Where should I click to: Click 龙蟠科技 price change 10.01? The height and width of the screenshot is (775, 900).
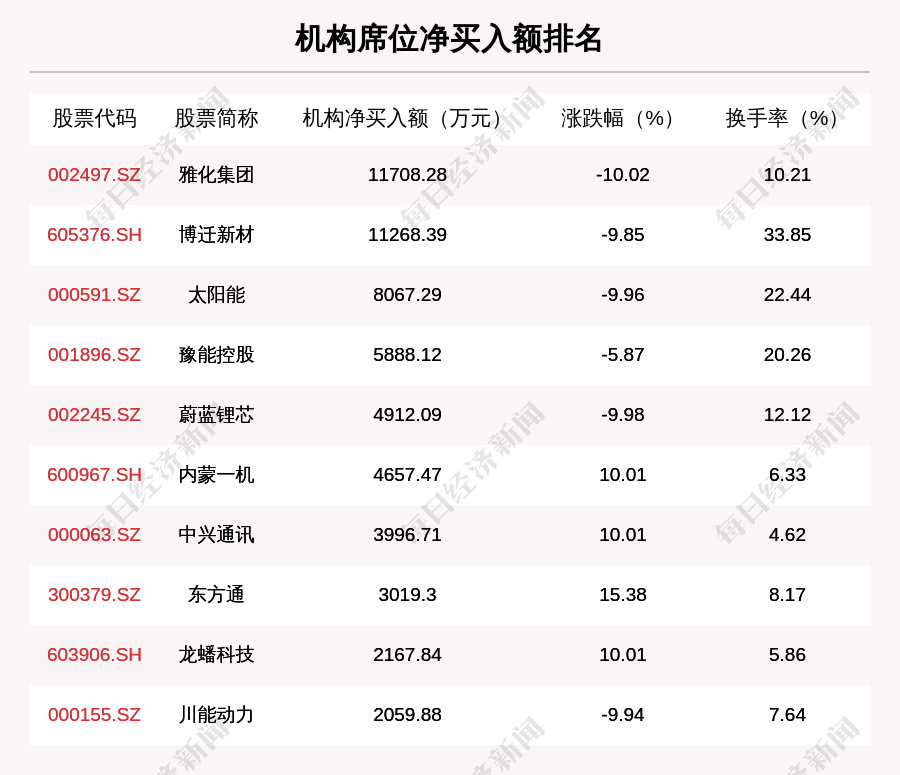pyautogui.click(x=623, y=654)
